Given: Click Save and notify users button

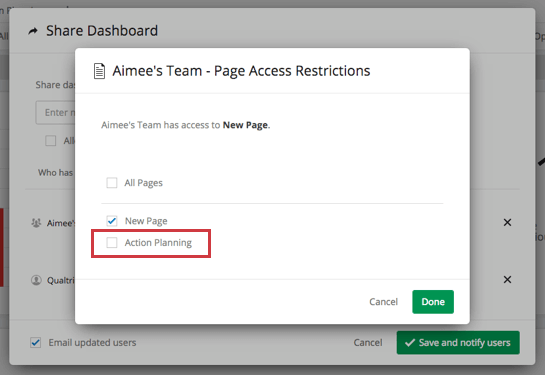Looking at the screenshot, I should 458,343.
